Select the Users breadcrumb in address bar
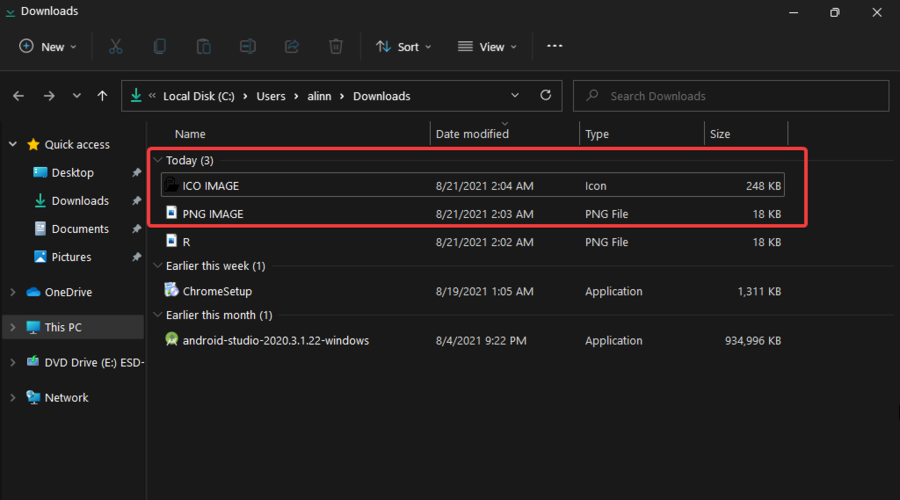The height and width of the screenshot is (500, 900). [x=270, y=96]
